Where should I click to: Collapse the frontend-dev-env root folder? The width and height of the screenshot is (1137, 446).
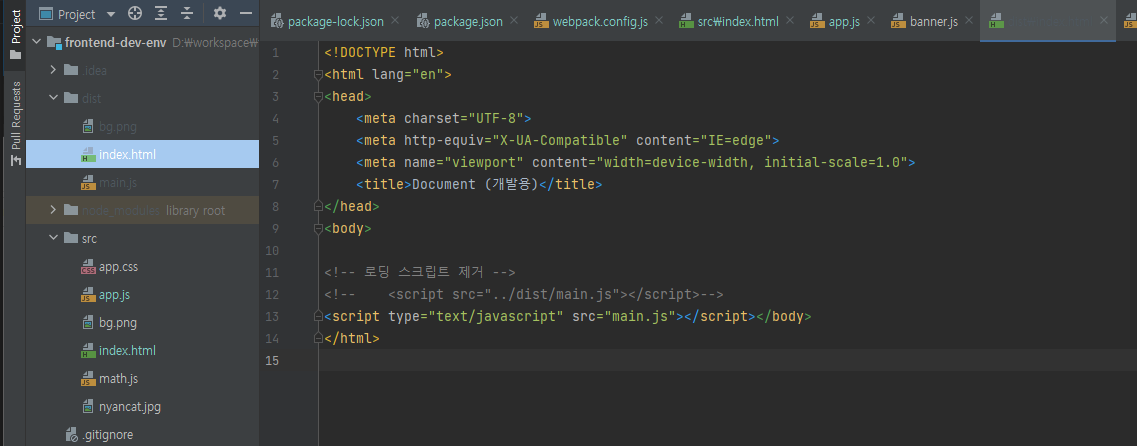[x=38, y=42]
